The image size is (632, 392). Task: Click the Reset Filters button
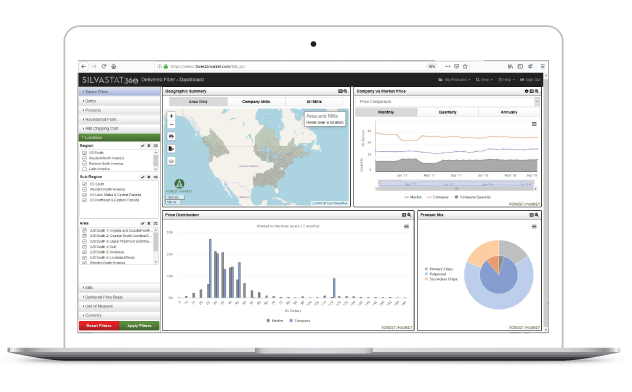99,326
